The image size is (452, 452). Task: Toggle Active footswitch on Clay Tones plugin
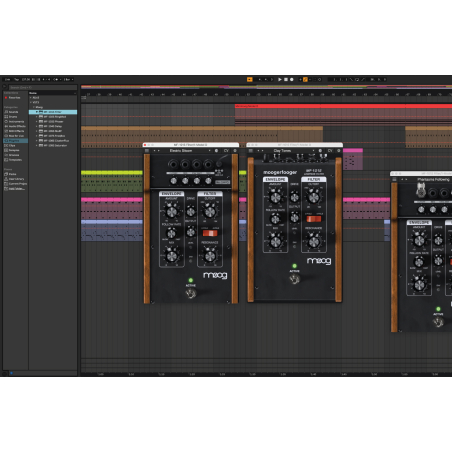(294, 279)
